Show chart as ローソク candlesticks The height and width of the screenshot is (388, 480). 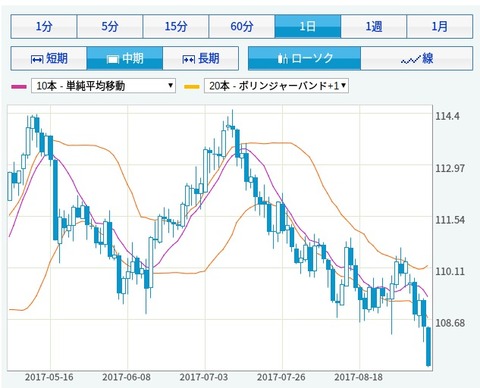click(x=305, y=59)
